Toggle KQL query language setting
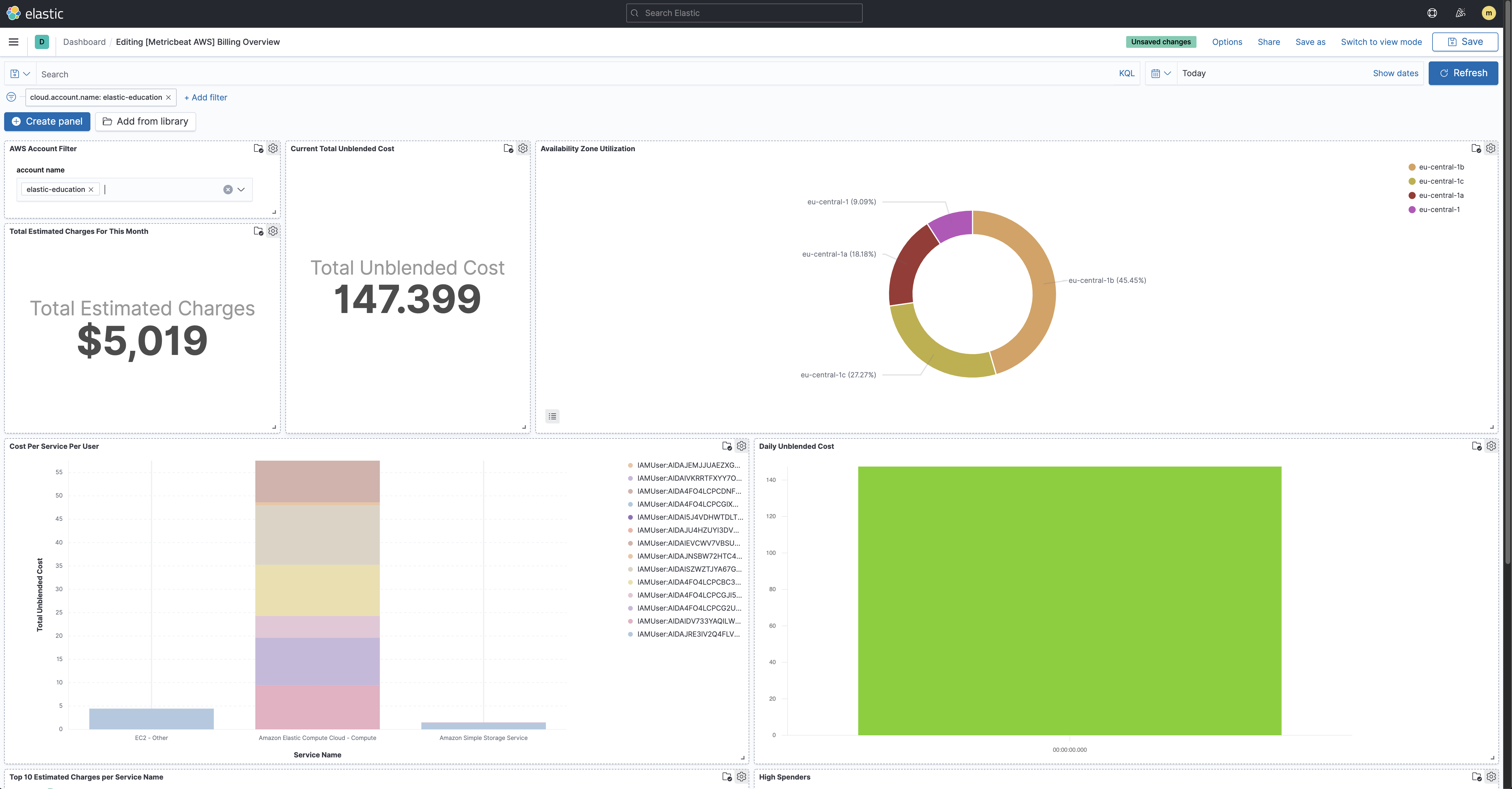1512x789 pixels. tap(1126, 73)
